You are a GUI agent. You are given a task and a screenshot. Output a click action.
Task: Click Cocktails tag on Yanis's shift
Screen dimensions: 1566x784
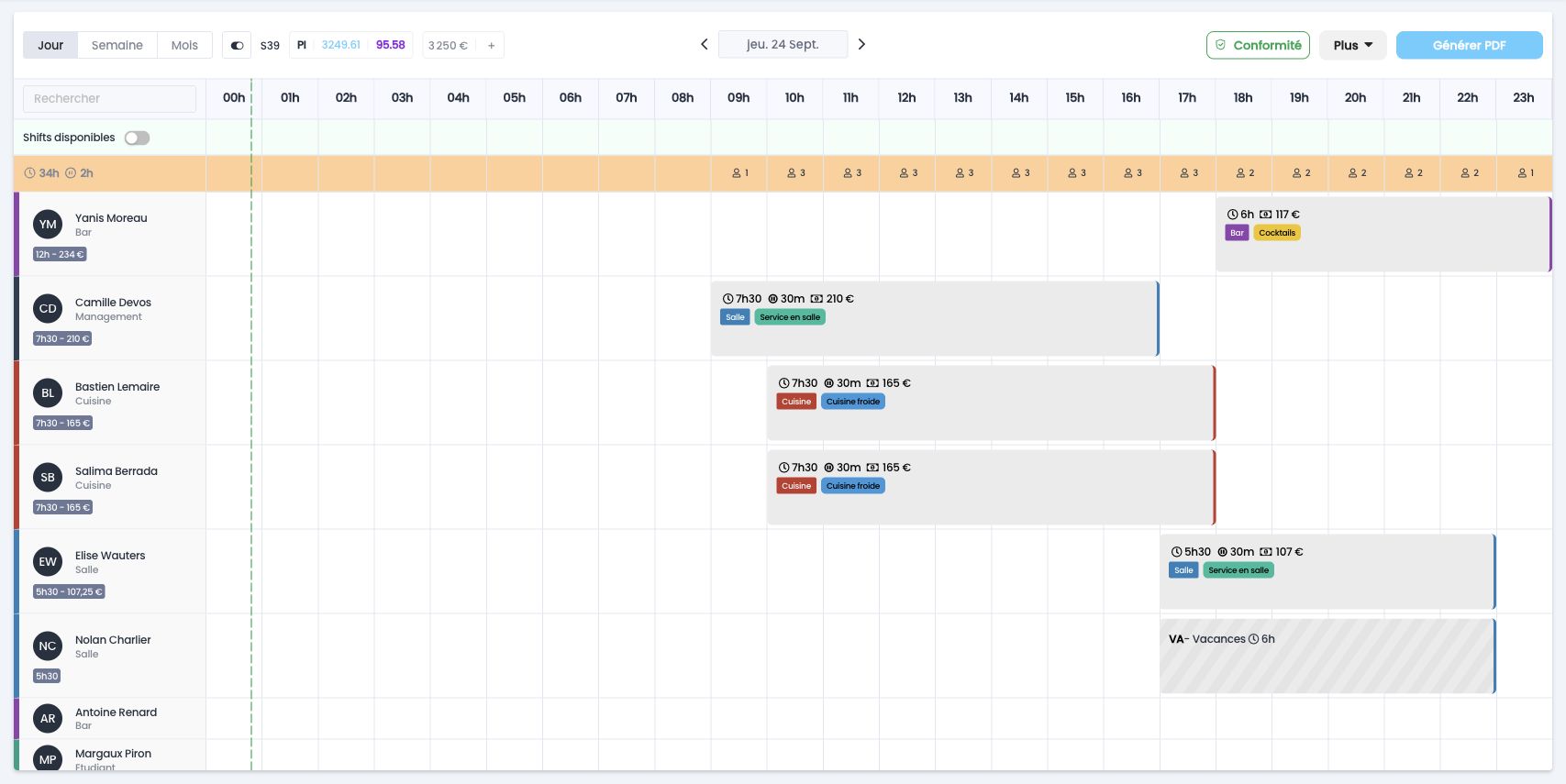click(1277, 233)
